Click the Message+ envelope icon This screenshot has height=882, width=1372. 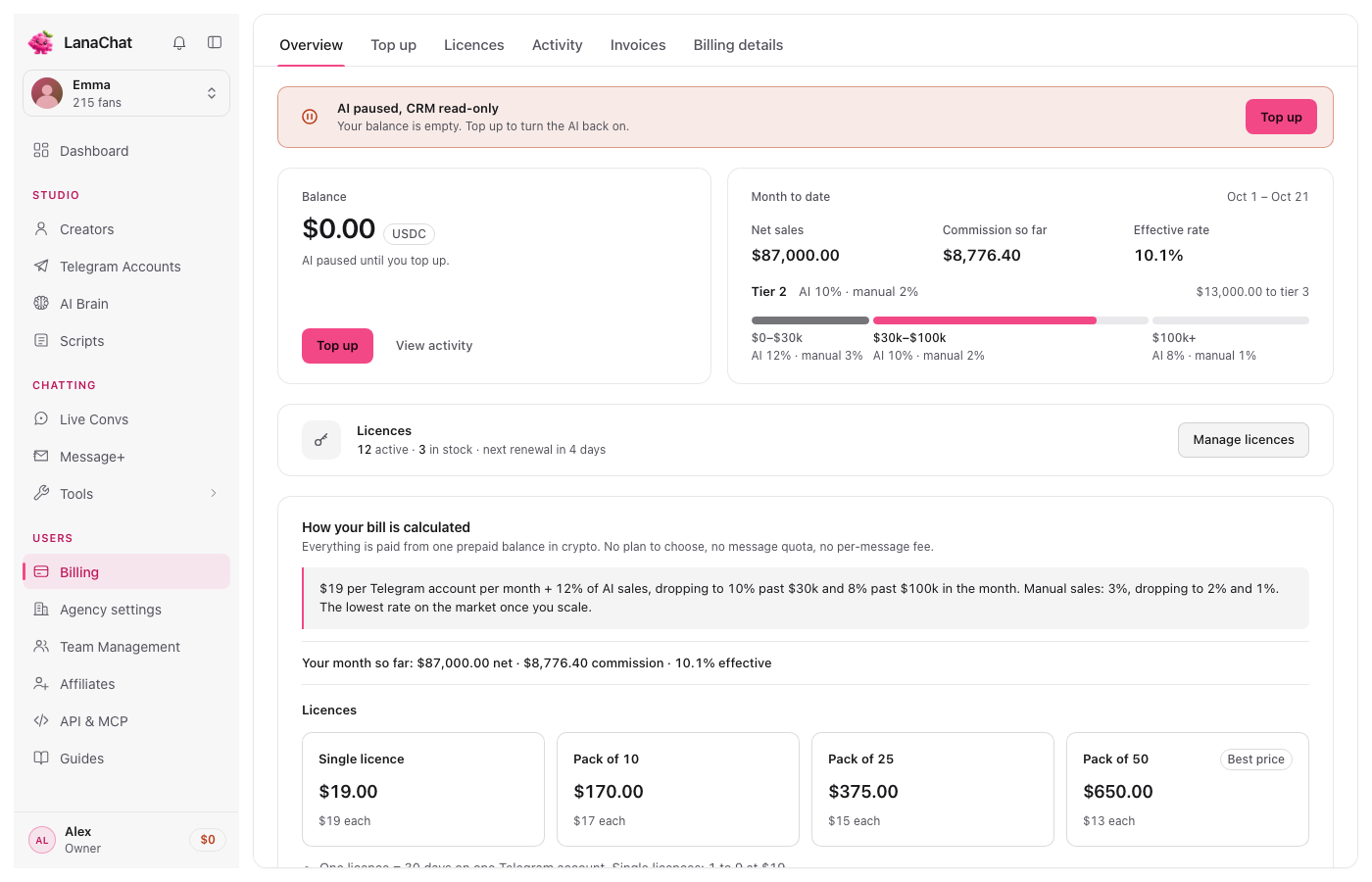point(41,456)
